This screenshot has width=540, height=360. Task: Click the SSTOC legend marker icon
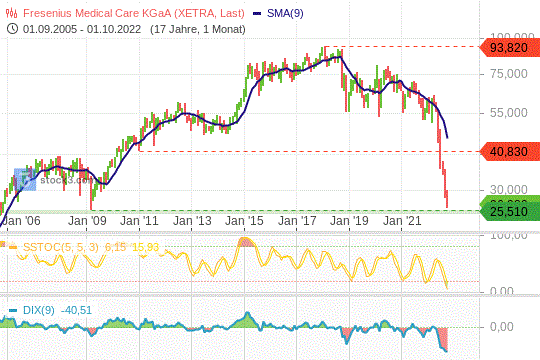click(x=13, y=247)
